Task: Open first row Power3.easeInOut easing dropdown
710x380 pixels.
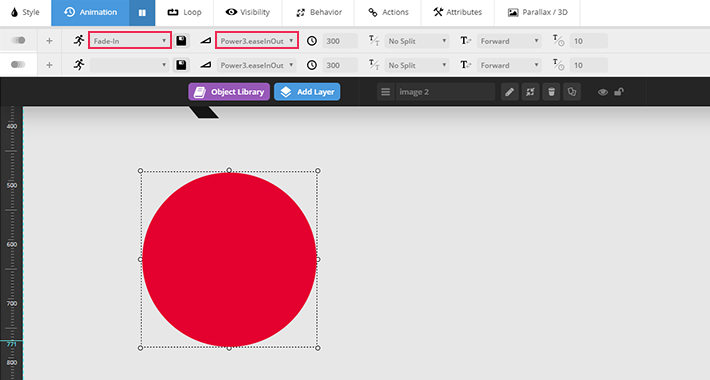Action: click(257, 41)
